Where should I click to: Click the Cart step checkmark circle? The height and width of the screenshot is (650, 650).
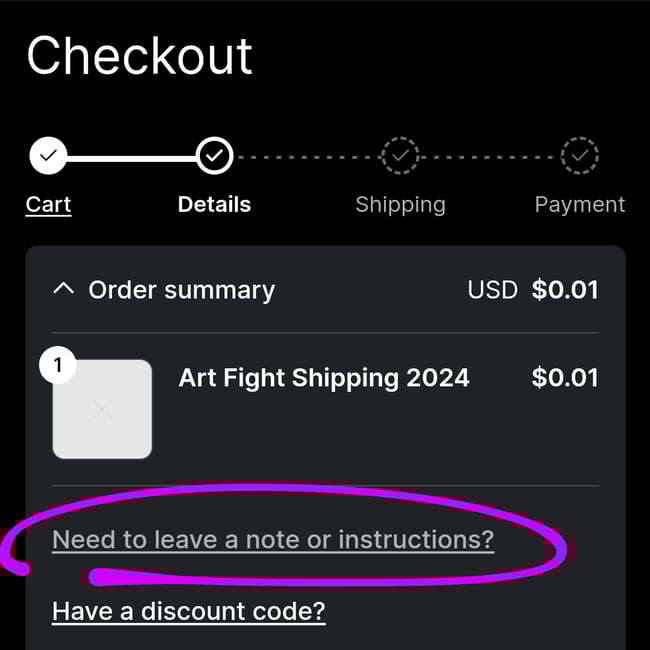(x=48, y=156)
